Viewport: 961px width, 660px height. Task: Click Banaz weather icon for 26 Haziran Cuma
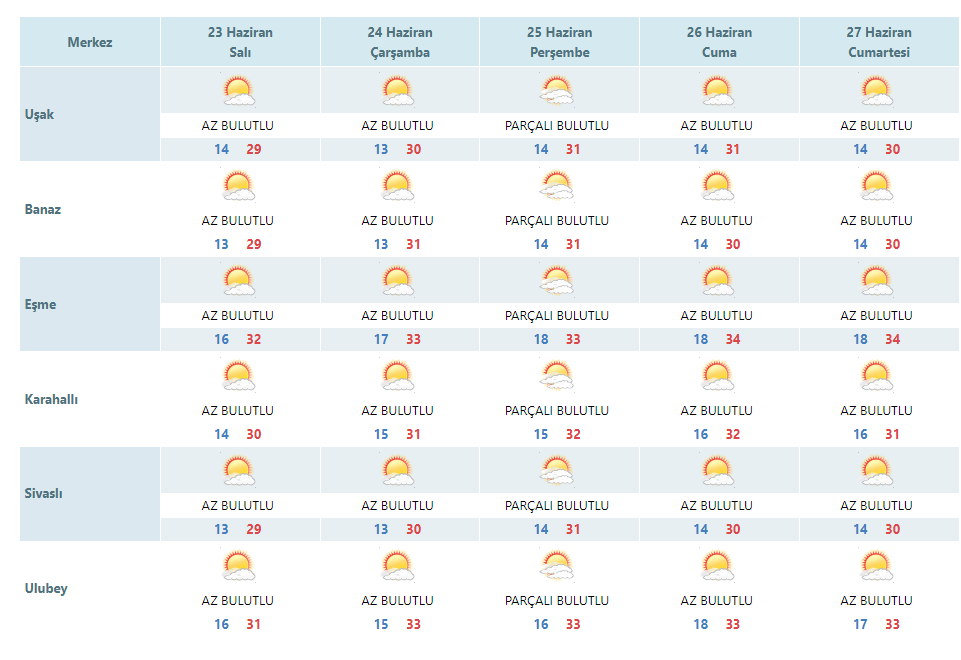[x=717, y=186]
